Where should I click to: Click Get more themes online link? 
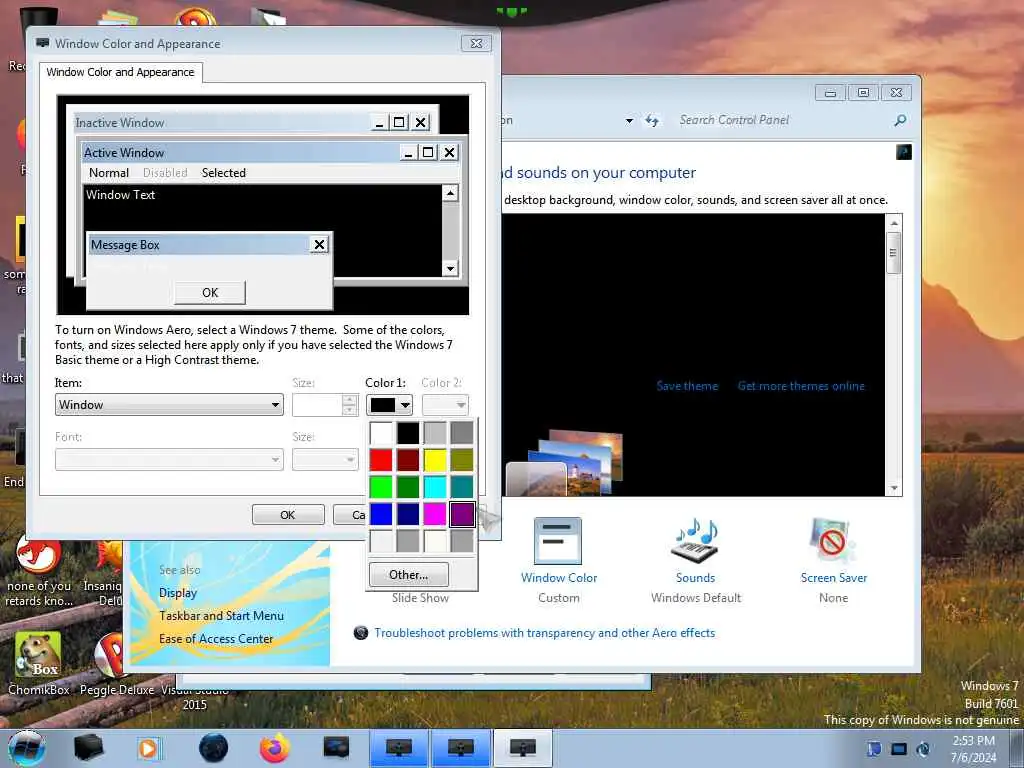point(801,386)
